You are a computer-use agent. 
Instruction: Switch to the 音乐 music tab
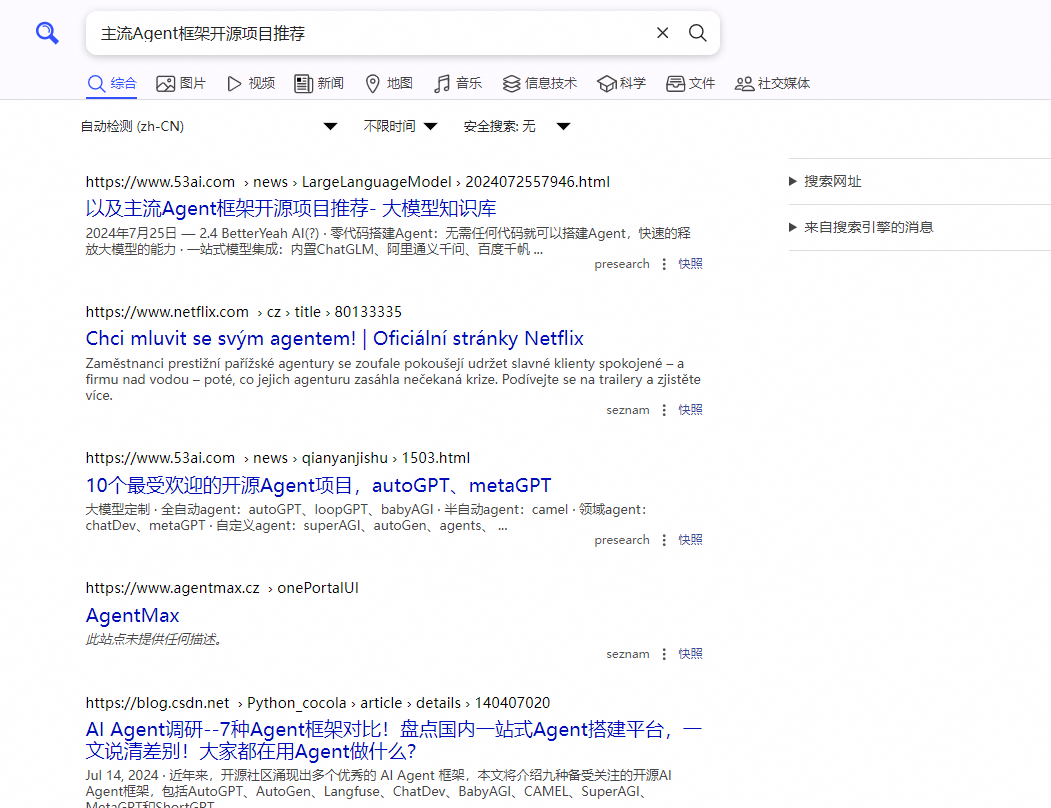[x=458, y=84]
